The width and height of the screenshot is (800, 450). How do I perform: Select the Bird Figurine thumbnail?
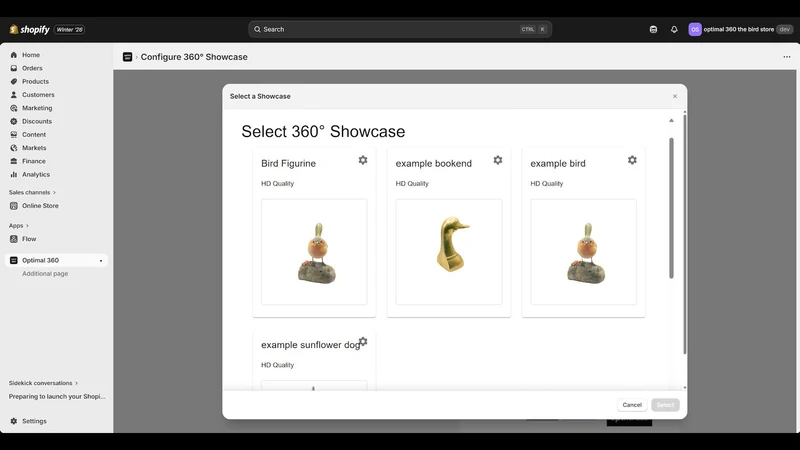pyautogui.click(x=314, y=252)
